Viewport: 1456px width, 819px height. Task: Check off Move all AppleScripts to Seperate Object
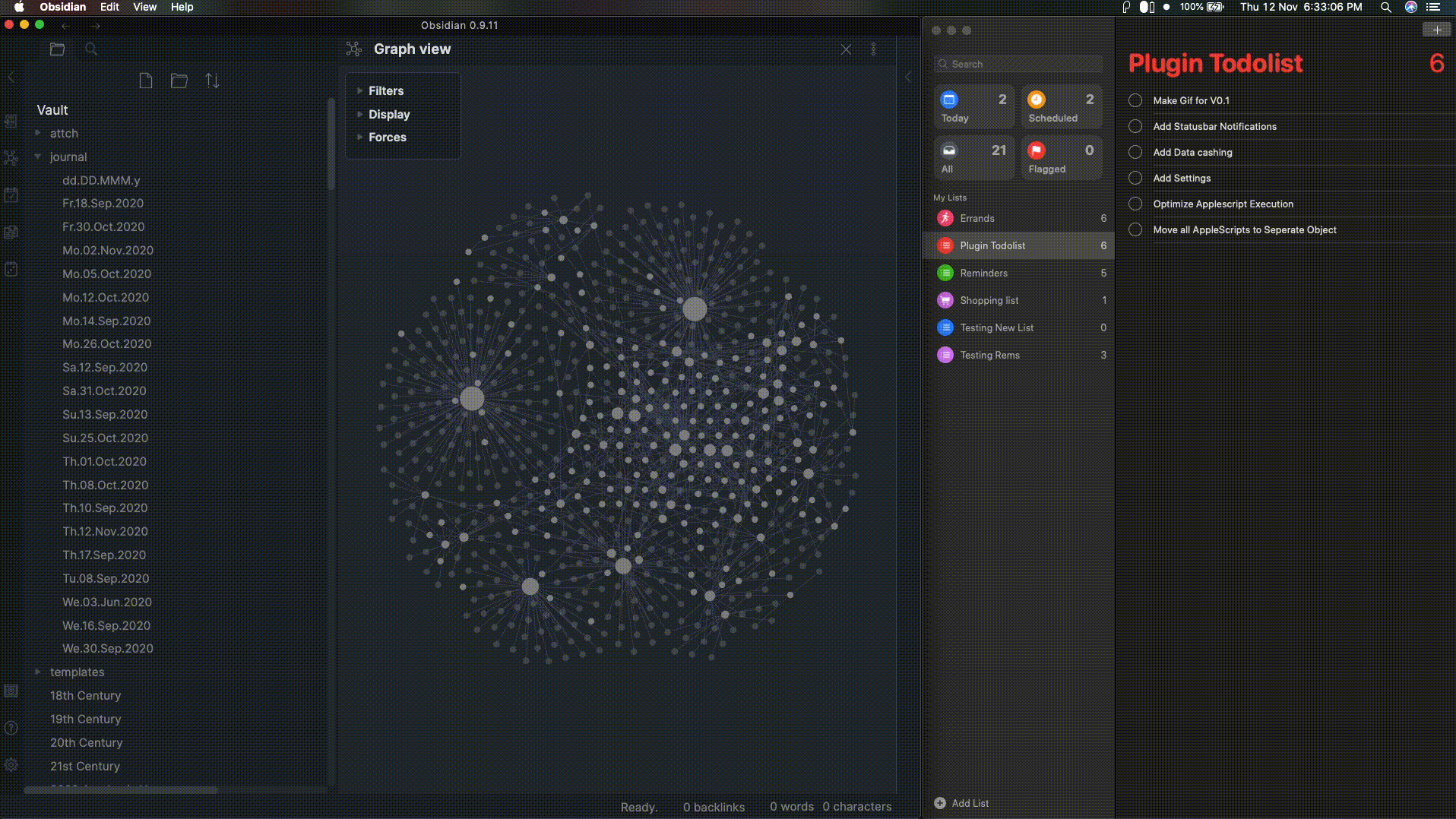[1135, 229]
